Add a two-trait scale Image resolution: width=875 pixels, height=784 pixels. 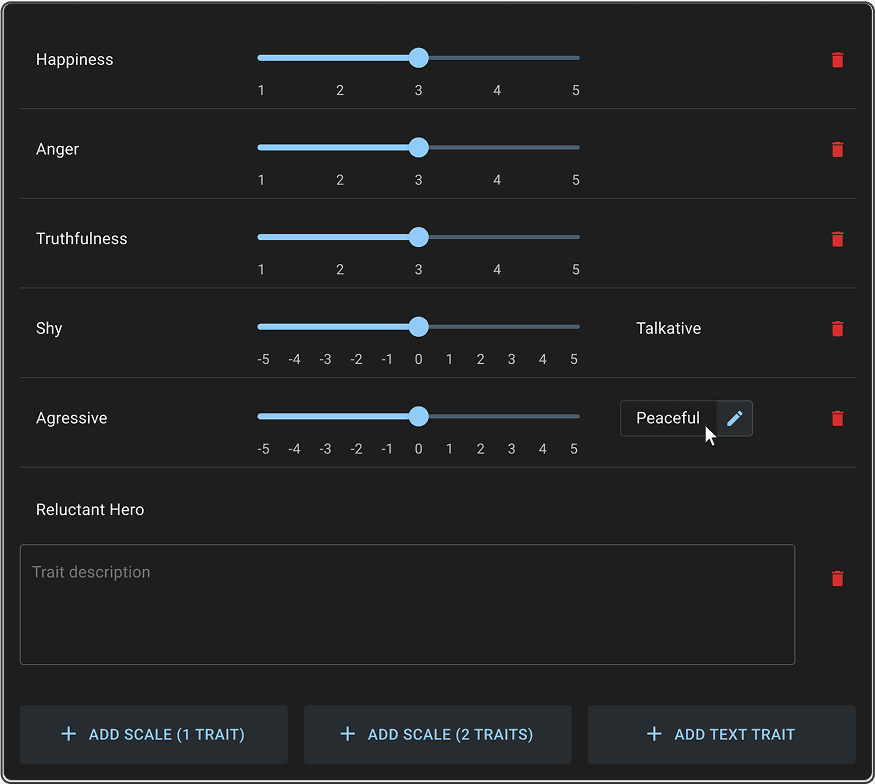pos(437,734)
